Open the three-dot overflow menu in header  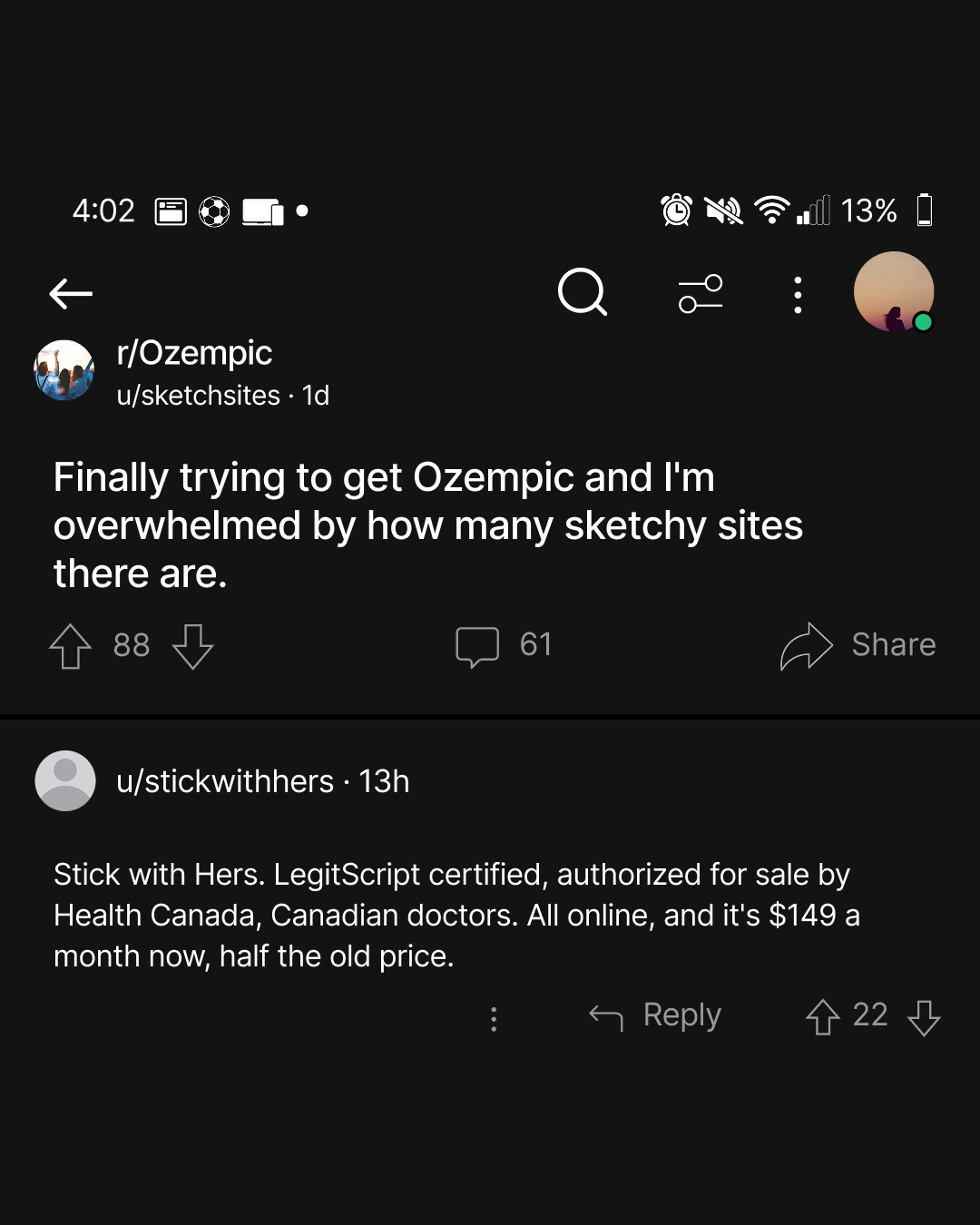point(798,295)
